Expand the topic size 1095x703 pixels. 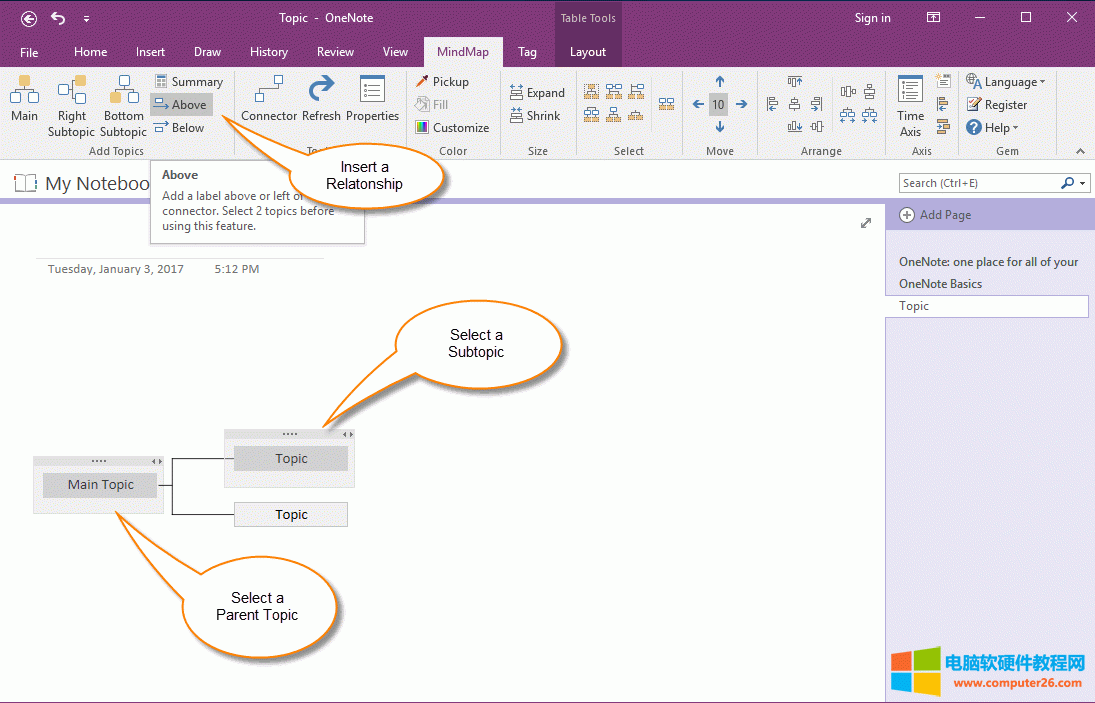coord(537,93)
